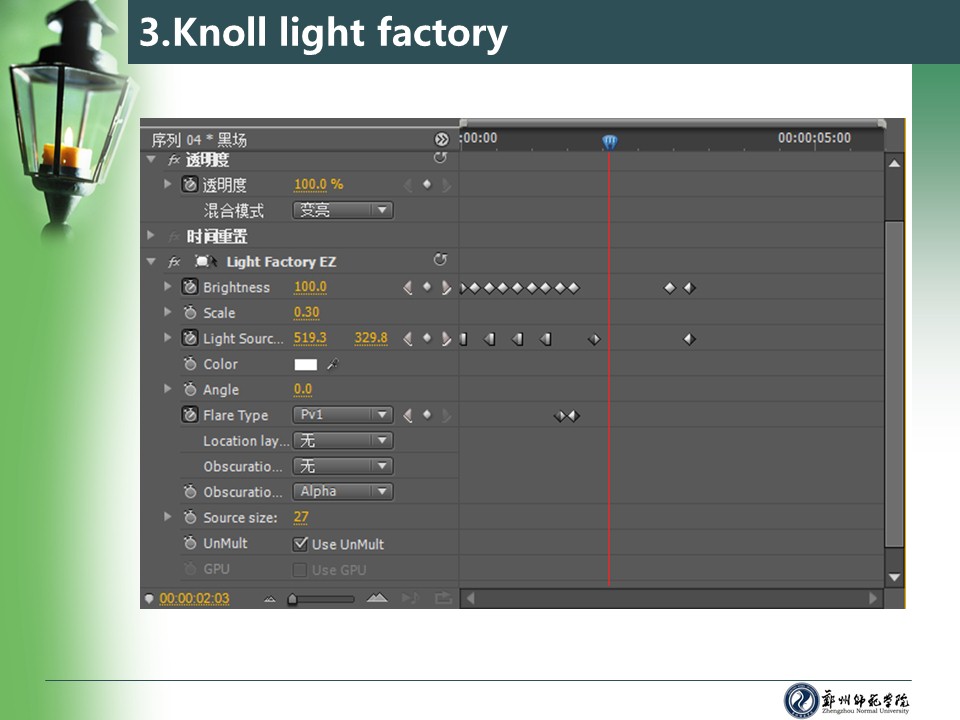Viewport: 960px width, 720px height.
Task: Toggle stopwatch animation for 透明度 property
Action: 190,184
